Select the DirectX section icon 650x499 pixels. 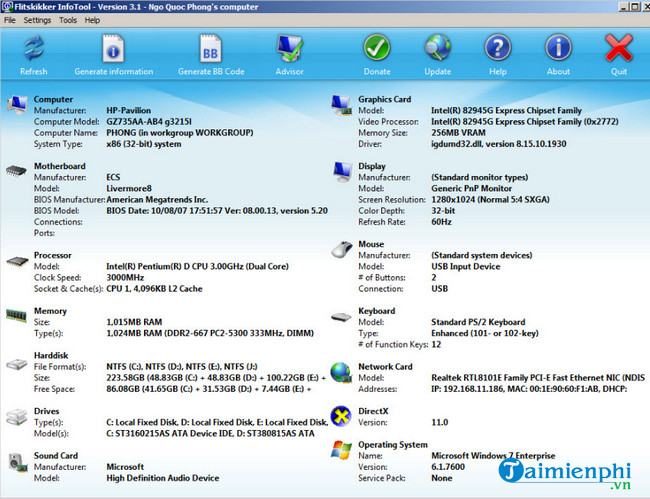[x=341, y=416]
